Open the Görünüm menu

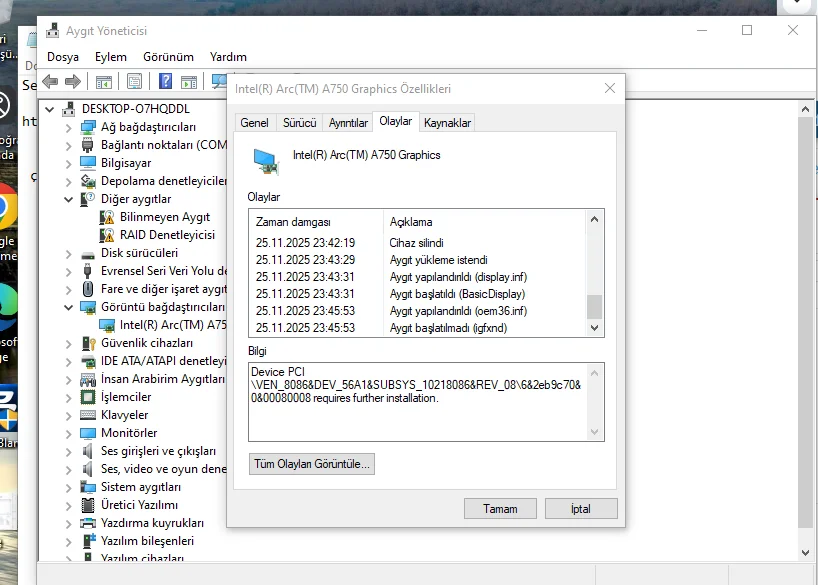pyautogui.click(x=168, y=57)
